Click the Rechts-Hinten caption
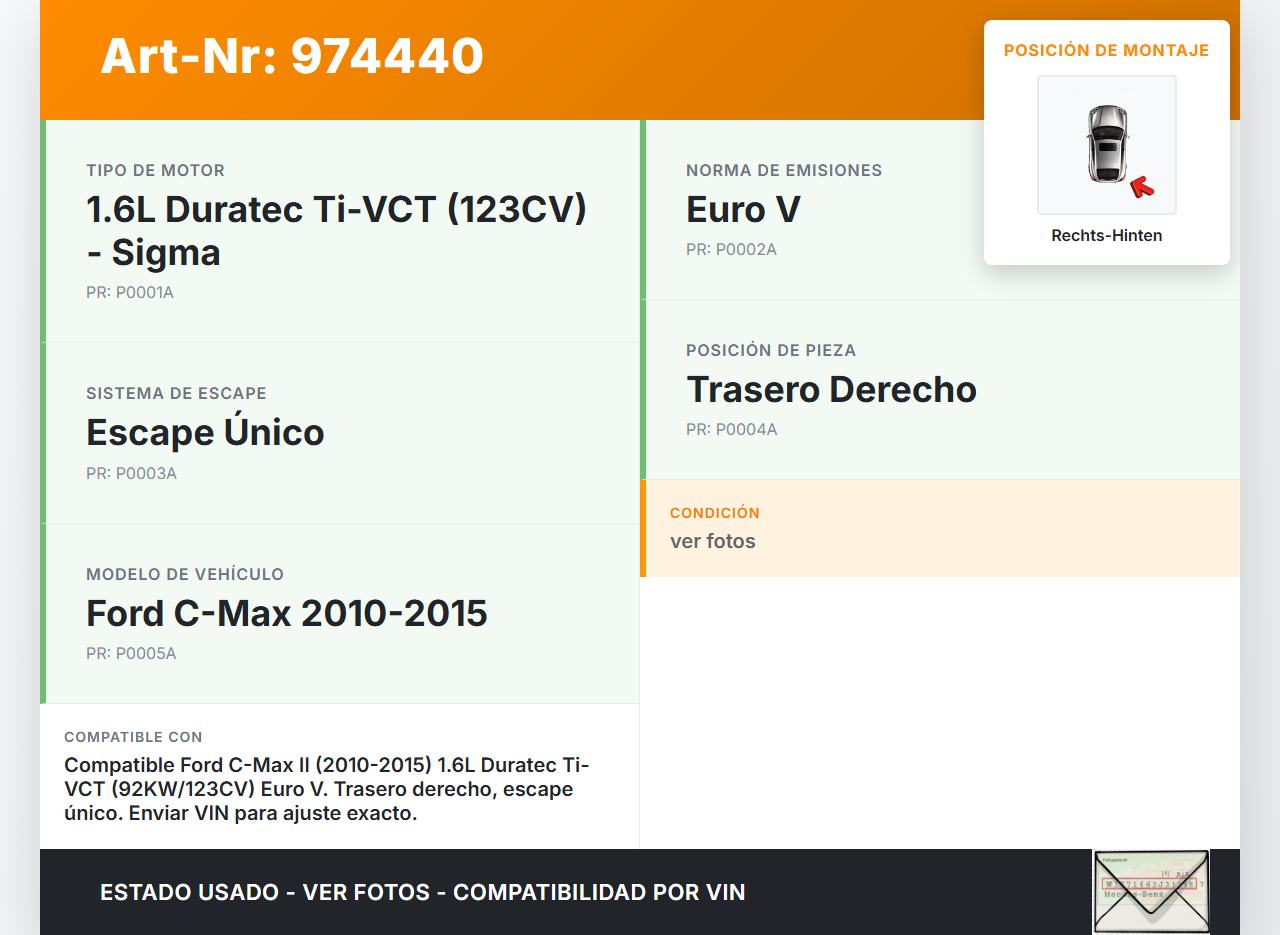The width and height of the screenshot is (1280, 935). pos(1107,236)
